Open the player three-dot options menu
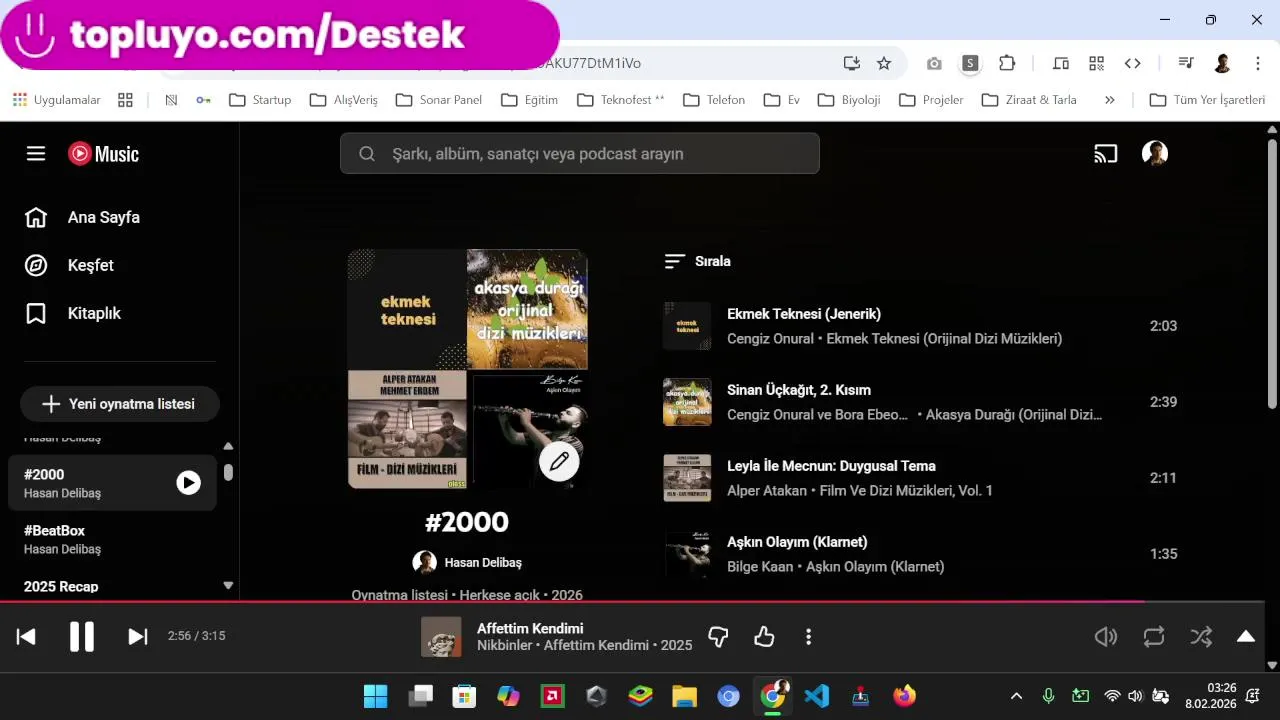The height and width of the screenshot is (720, 1280). pyautogui.click(x=808, y=637)
